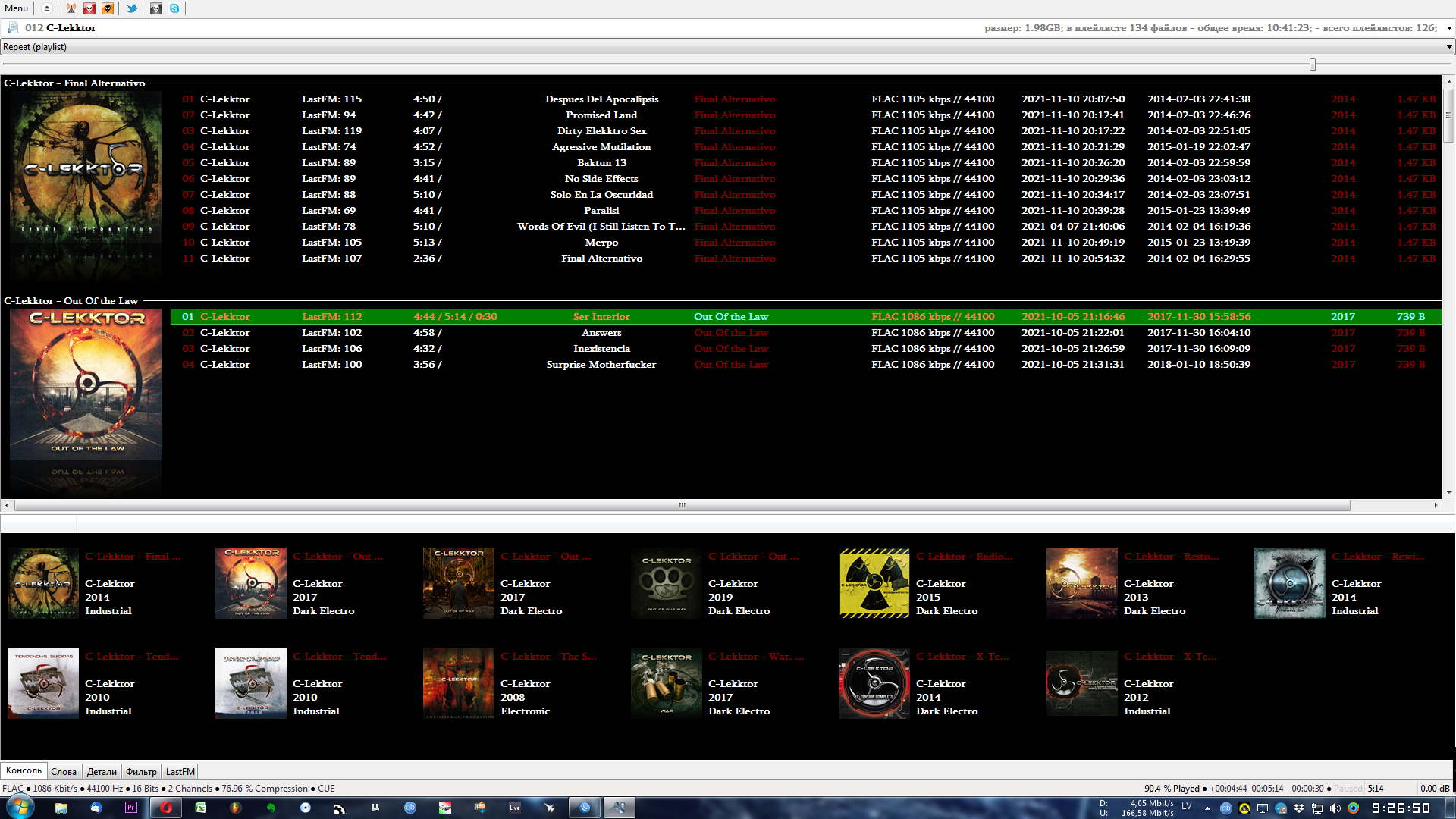This screenshot has width=1456, height=819.
Task: Click the Skype toolbar icon
Action: tap(174, 8)
